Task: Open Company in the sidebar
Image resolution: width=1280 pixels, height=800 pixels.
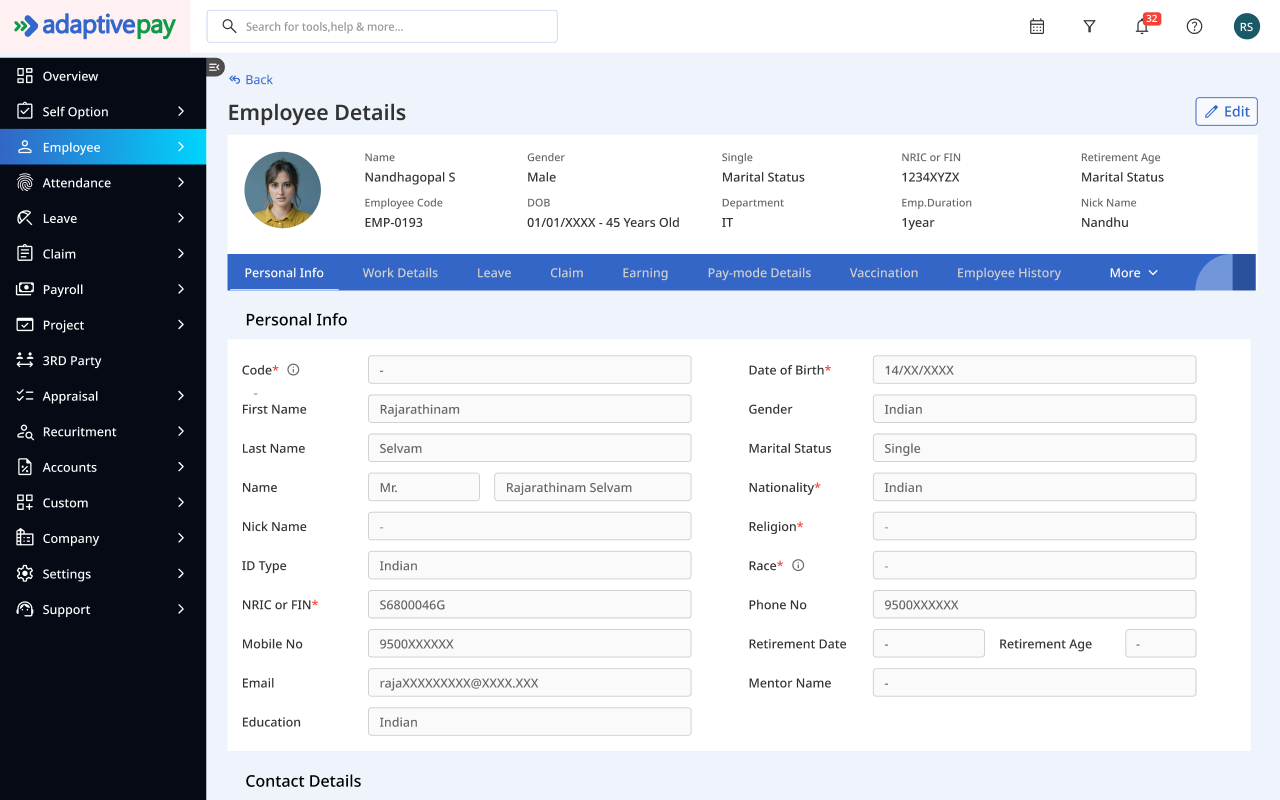Action: point(103,538)
